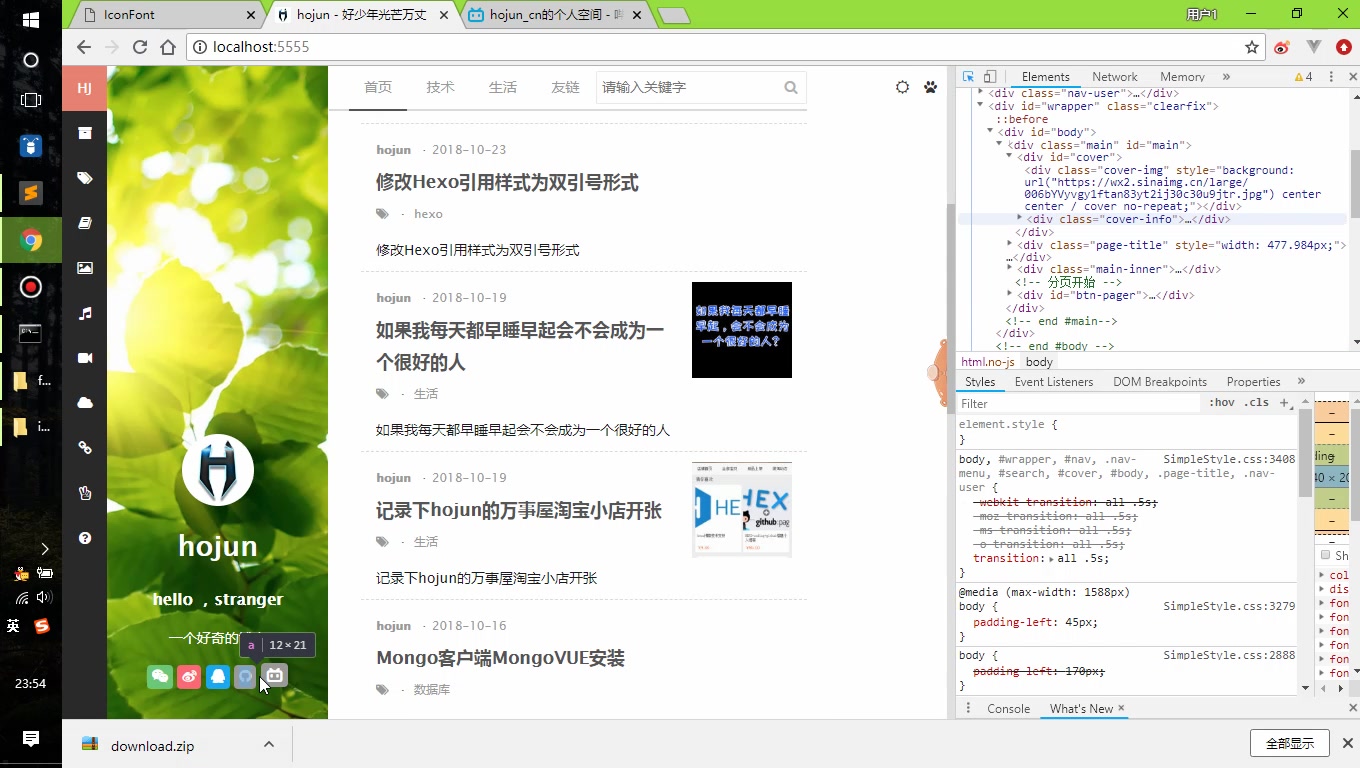Viewport: 1360px width, 768px height.
Task: Open the question mark help icon
Action: click(85, 538)
